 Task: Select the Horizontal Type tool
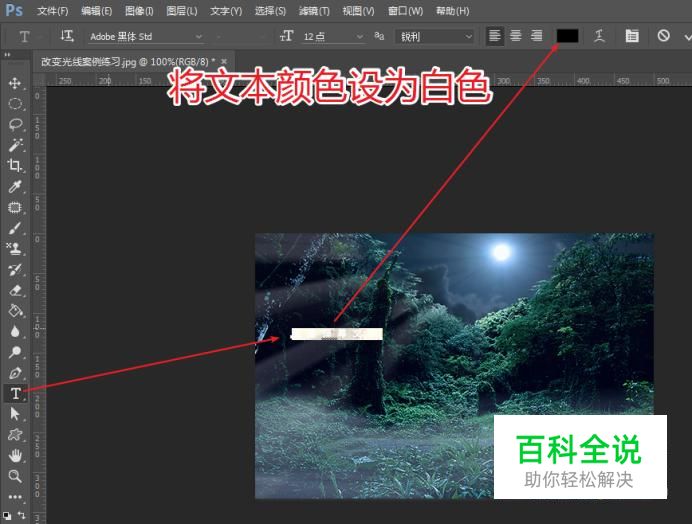15,393
